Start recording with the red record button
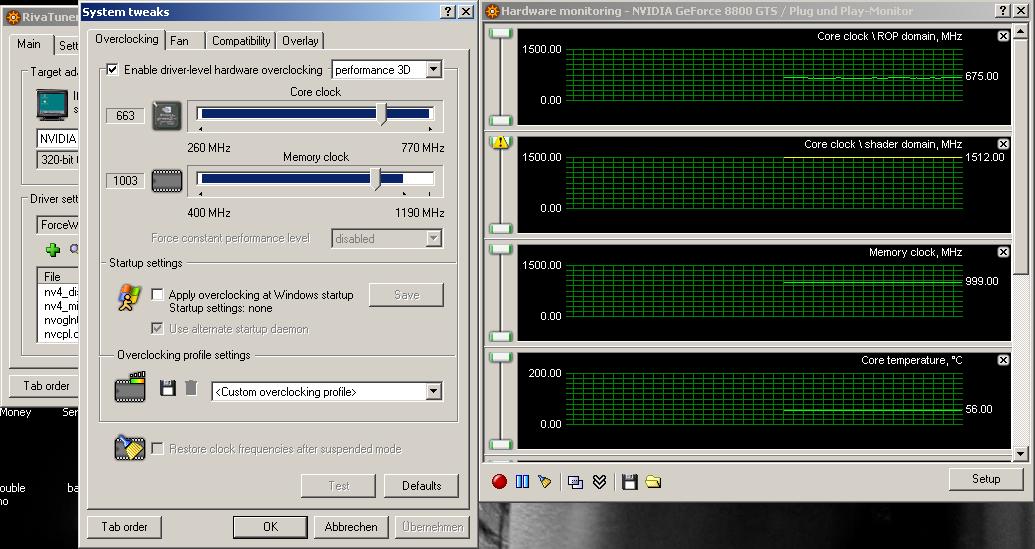The width and height of the screenshot is (1035, 549). click(x=499, y=481)
